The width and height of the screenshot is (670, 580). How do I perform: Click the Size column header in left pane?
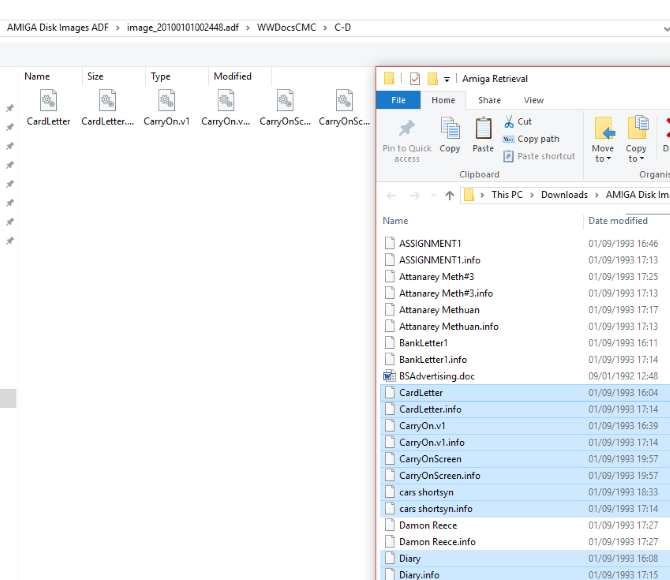[95, 76]
